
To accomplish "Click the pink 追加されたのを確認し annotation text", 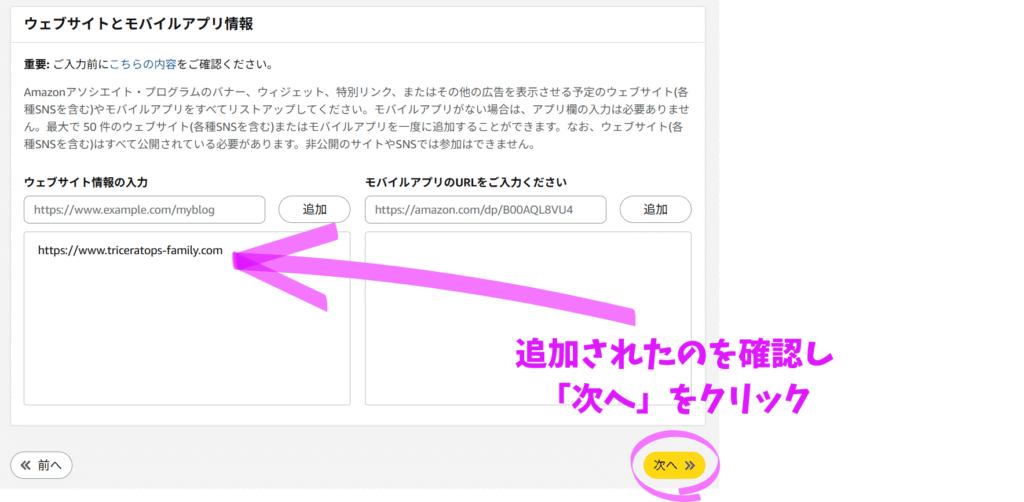I will [674, 355].
